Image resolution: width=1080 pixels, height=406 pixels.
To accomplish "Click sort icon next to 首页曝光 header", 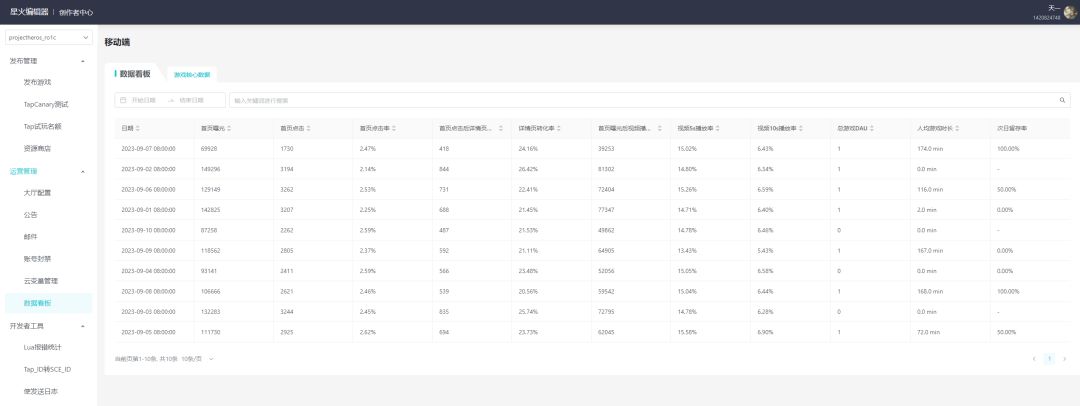I will 229,128.
